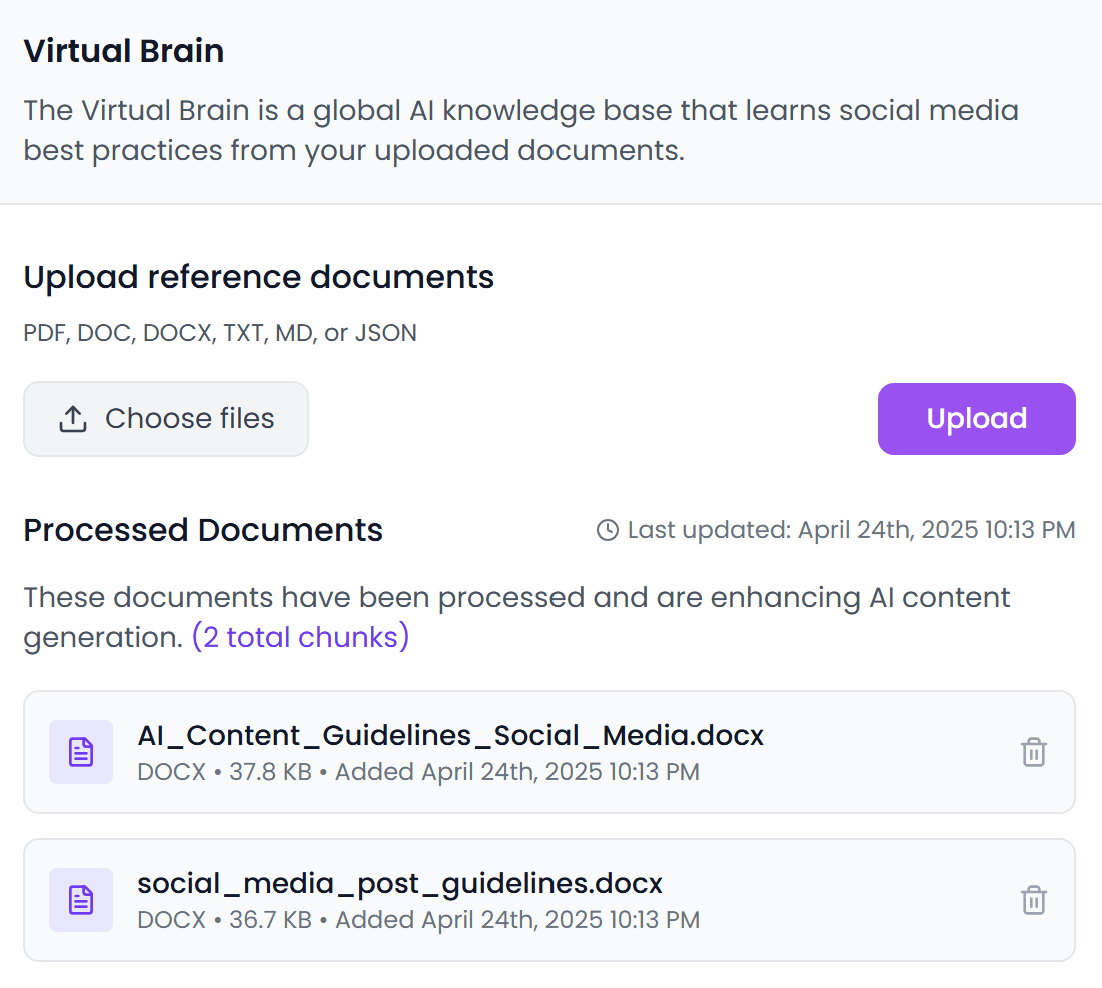
Task: Click the processed documents description sentence
Action: (x=516, y=598)
